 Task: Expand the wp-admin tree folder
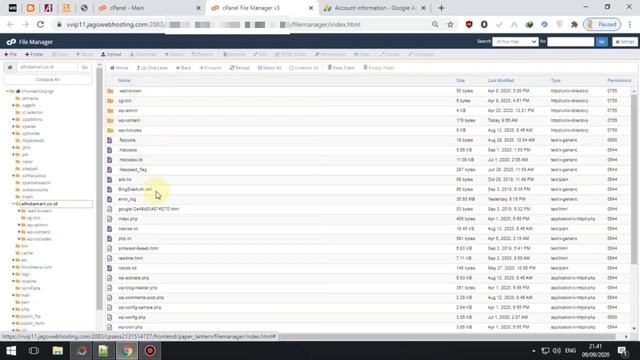(x=19, y=225)
